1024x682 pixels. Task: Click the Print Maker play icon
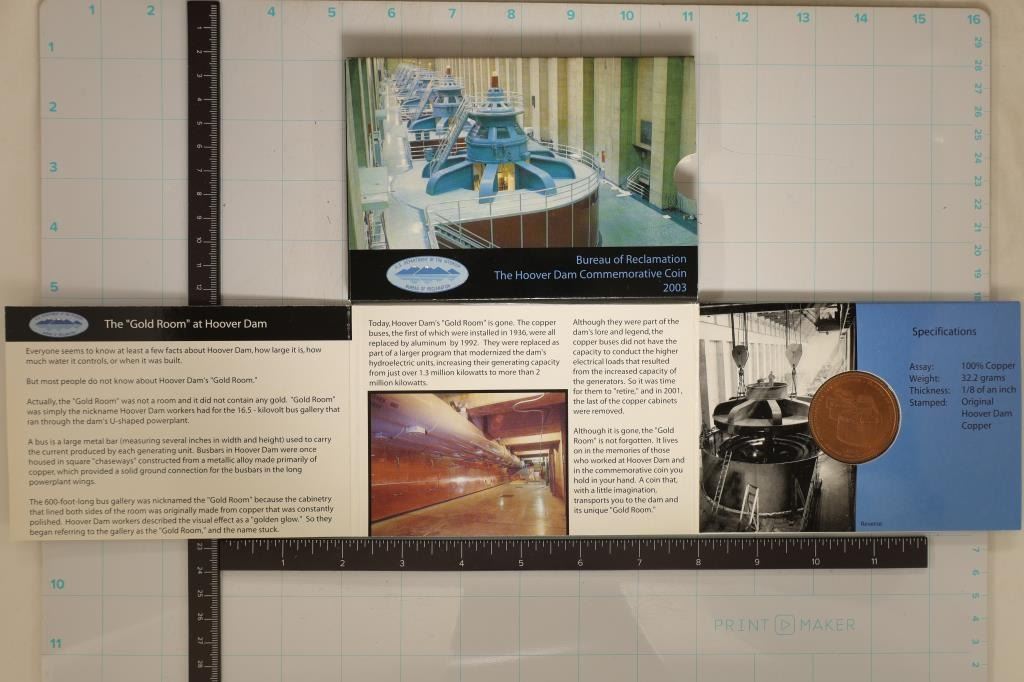click(x=784, y=625)
